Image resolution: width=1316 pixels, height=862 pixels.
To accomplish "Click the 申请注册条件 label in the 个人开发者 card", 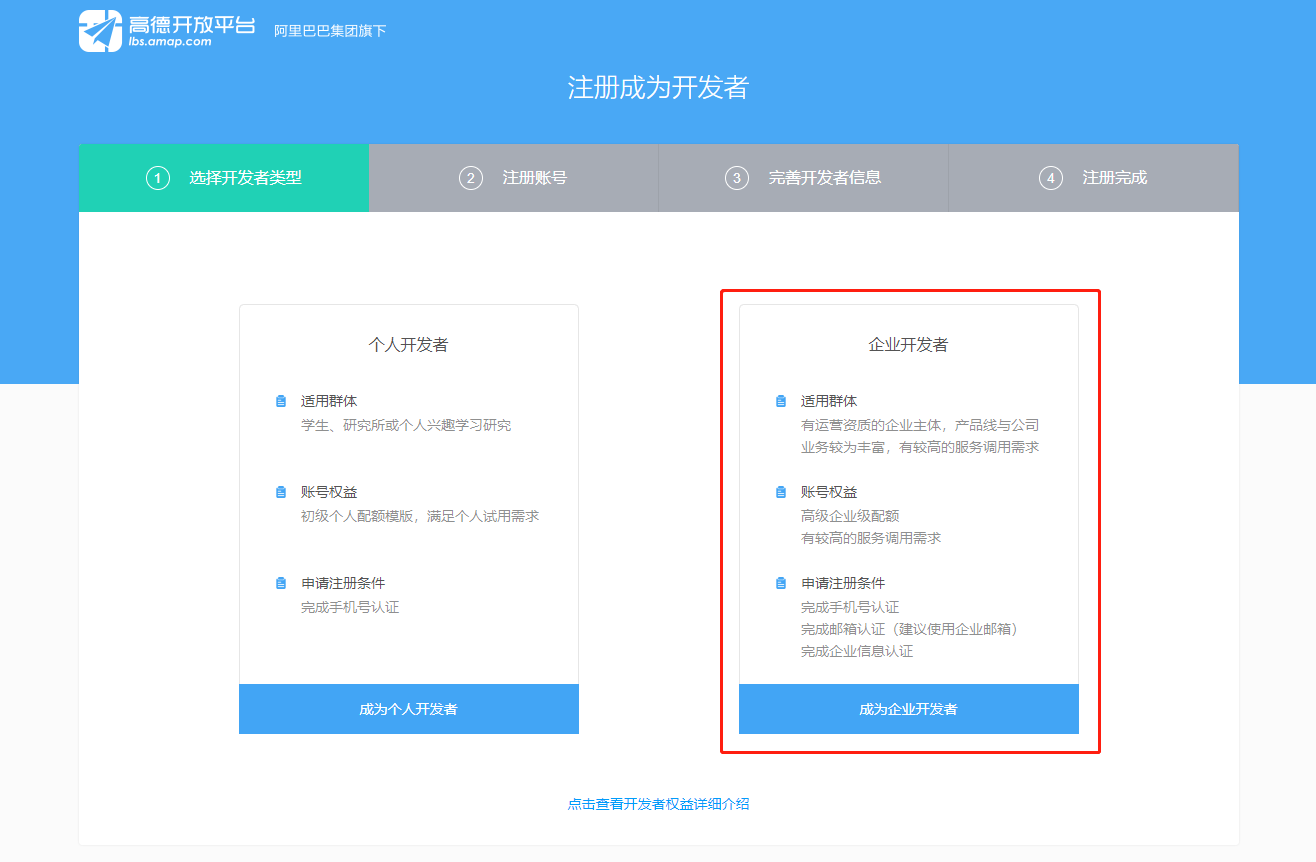I will tap(343, 583).
